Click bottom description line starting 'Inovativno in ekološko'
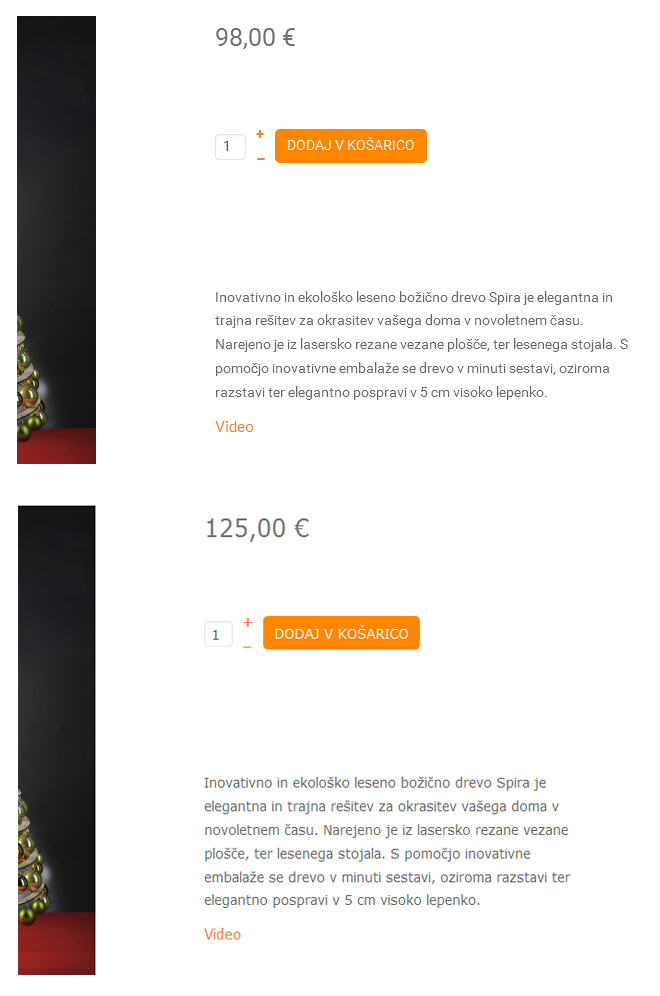660x996 pixels. pos(375,783)
